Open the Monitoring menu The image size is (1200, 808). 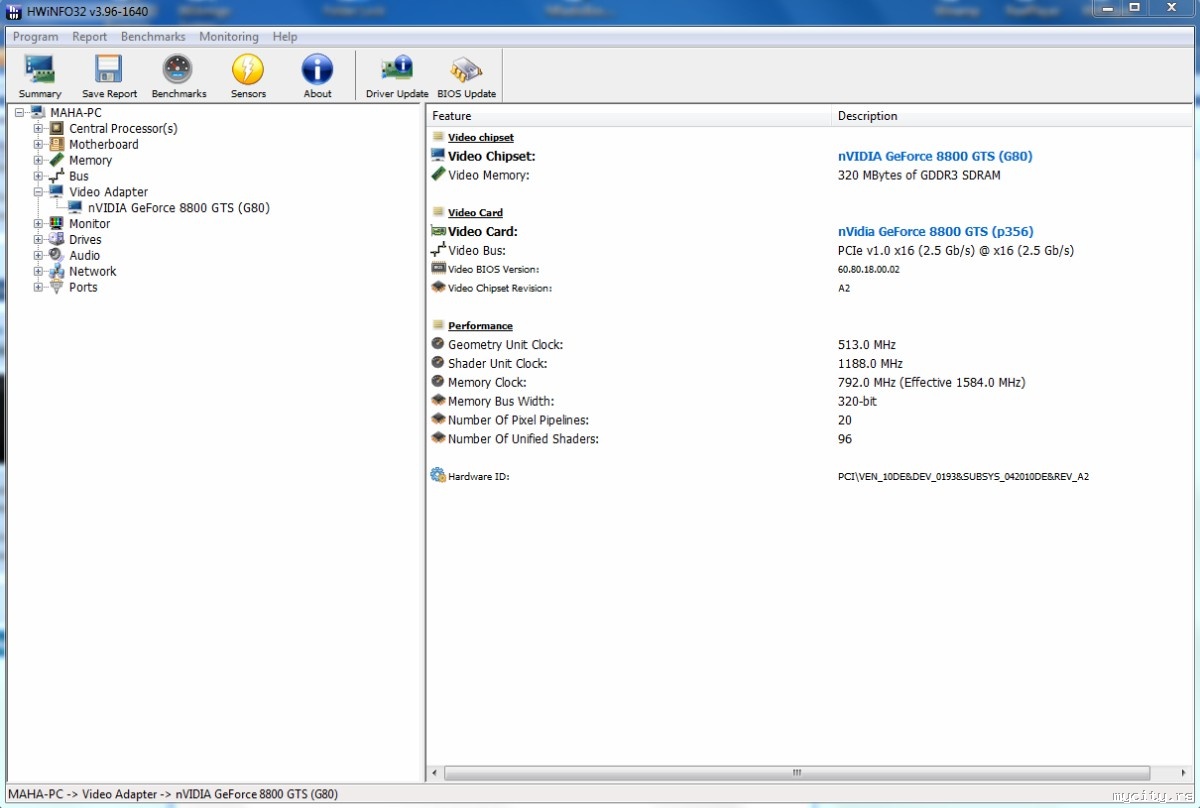point(228,37)
